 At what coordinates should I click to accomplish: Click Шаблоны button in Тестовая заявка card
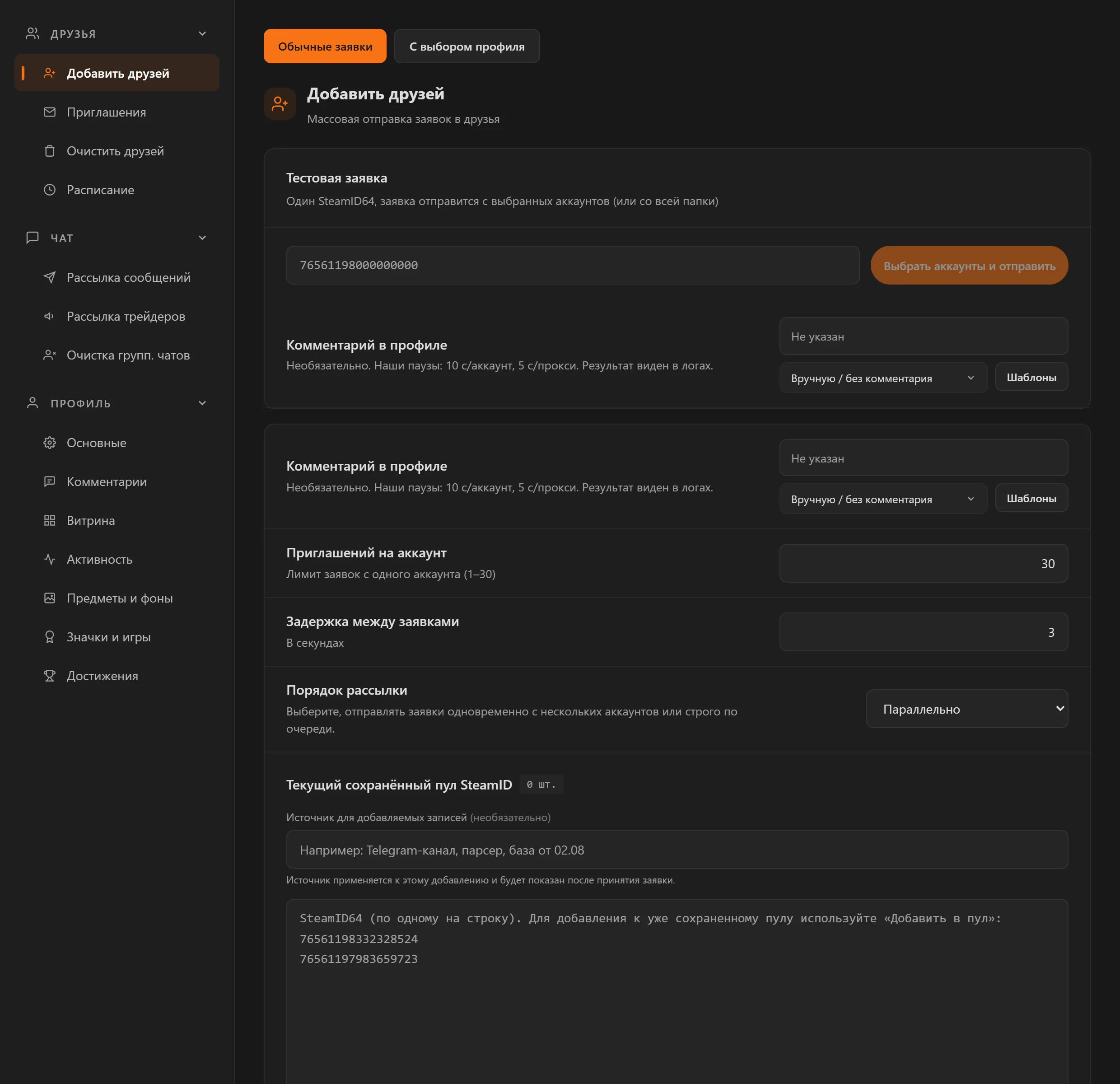coord(1031,377)
